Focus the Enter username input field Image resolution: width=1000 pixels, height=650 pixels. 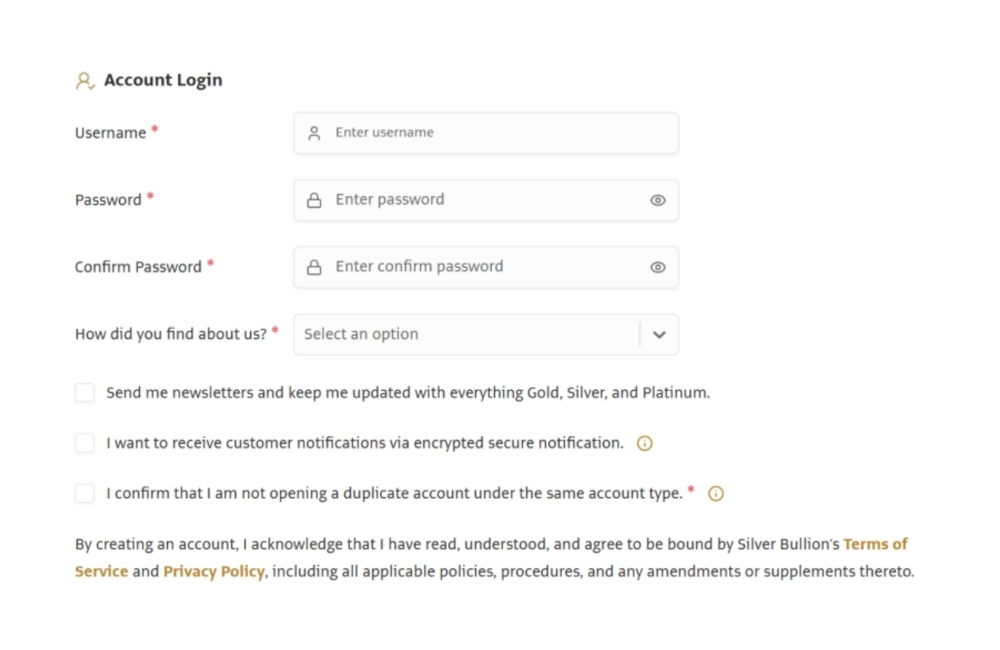pos(486,133)
